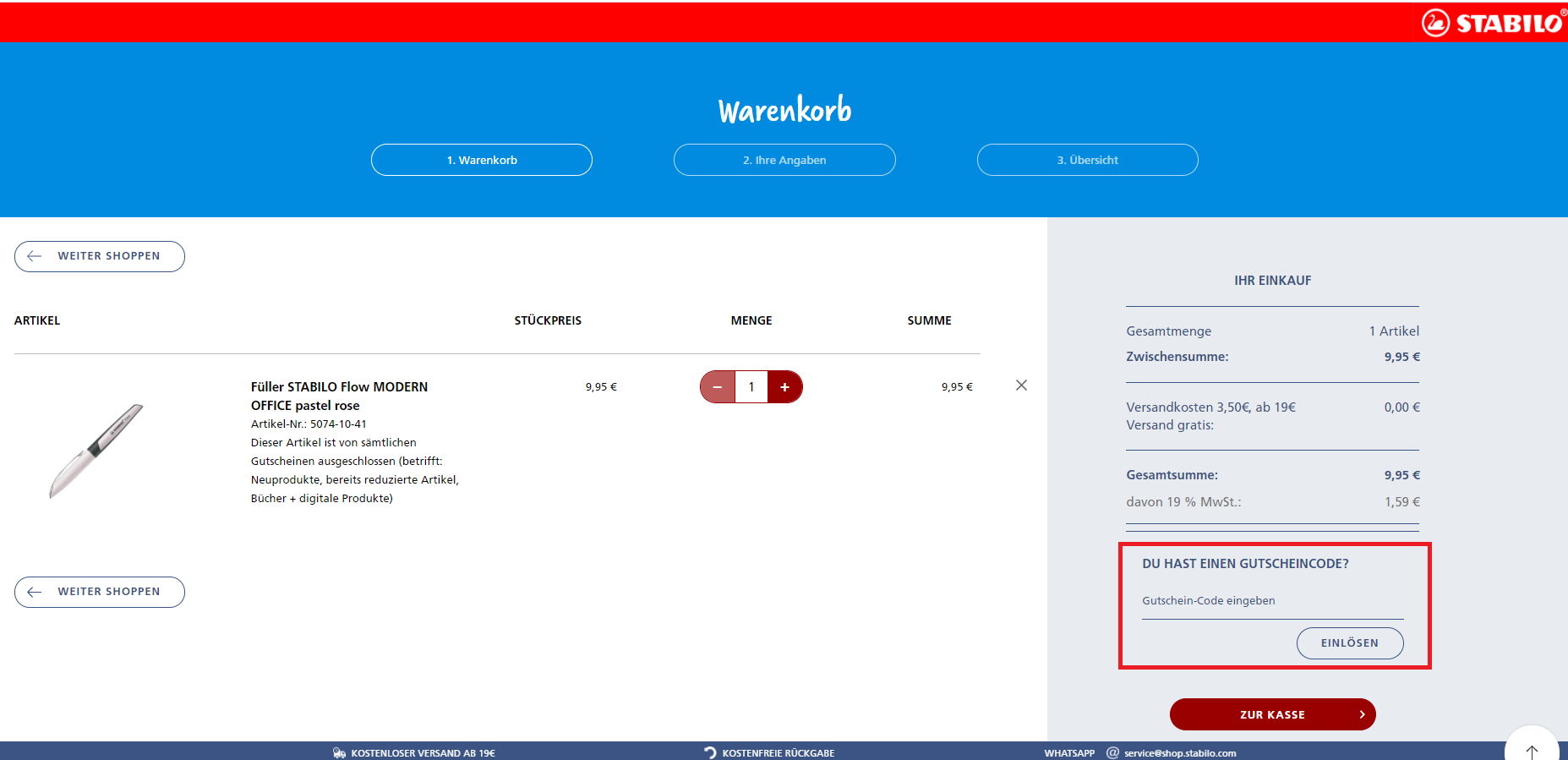
Task: Click Versandkosten 0,00 € value
Action: pos(1401,407)
